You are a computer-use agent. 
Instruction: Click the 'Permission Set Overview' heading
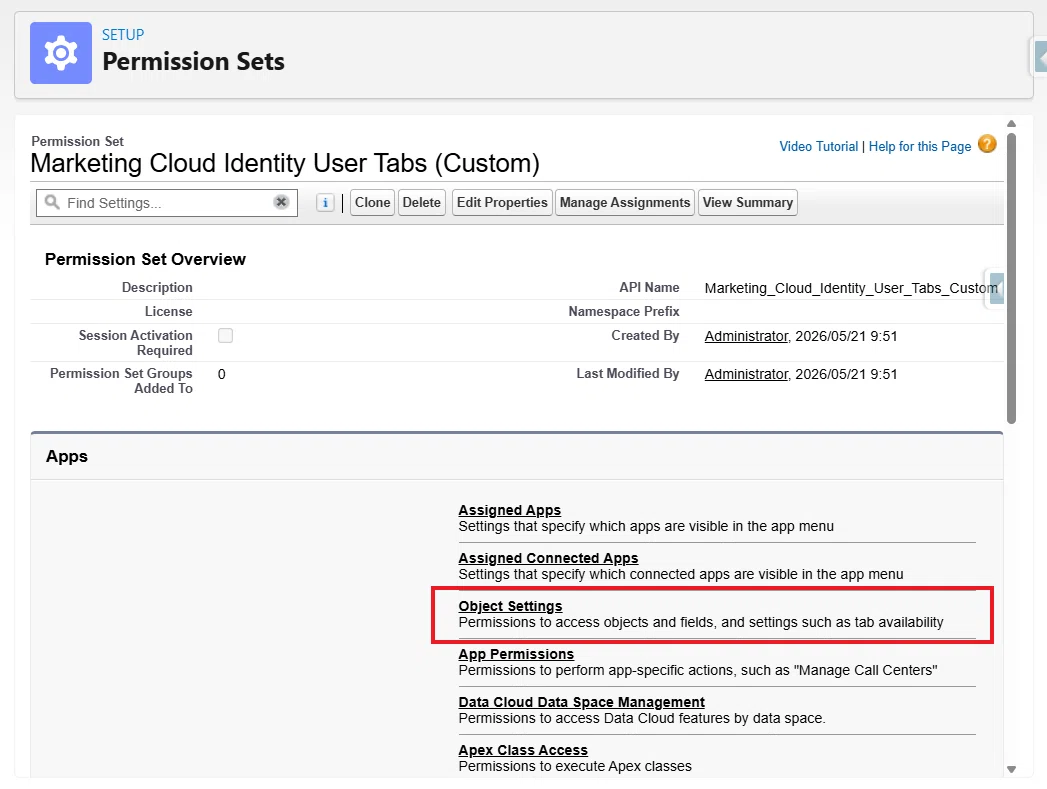click(x=145, y=259)
